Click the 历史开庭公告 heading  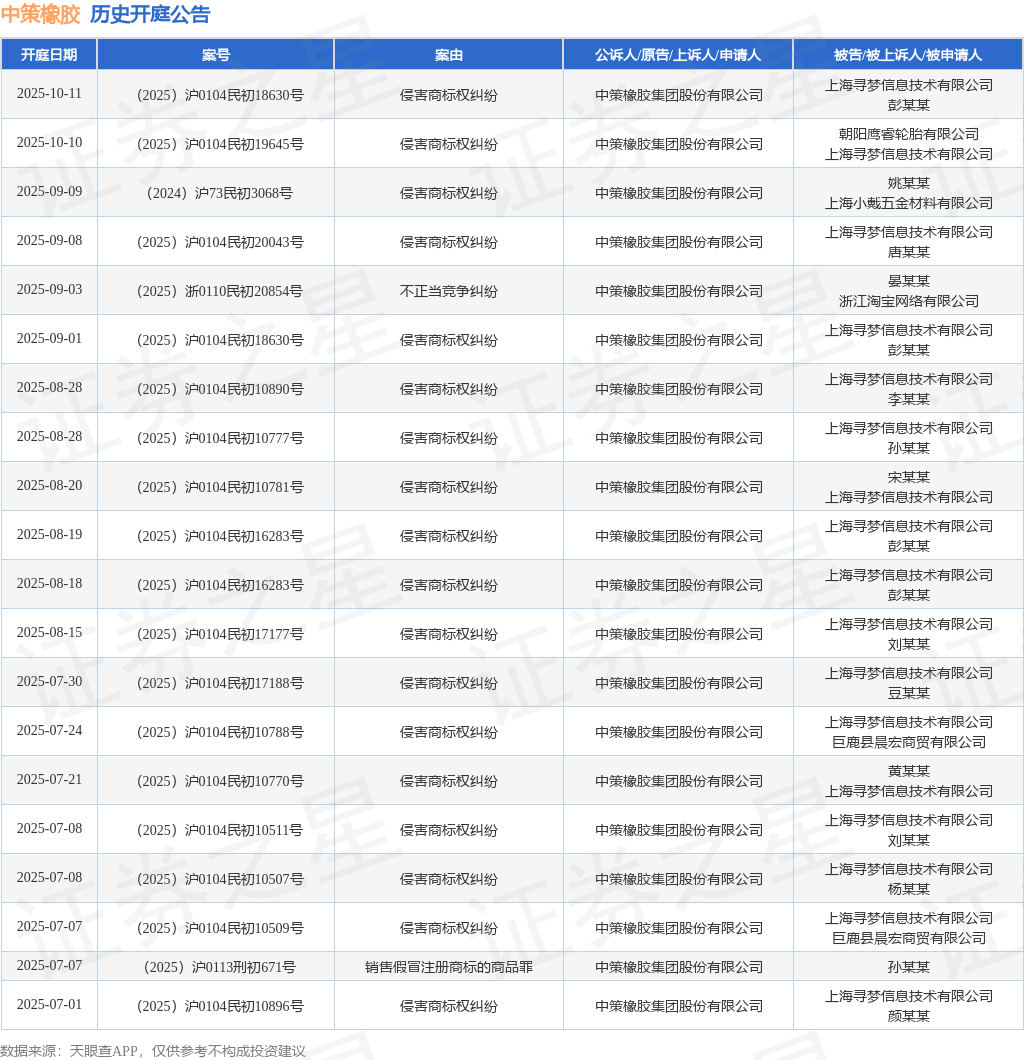[x=150, y=14]
